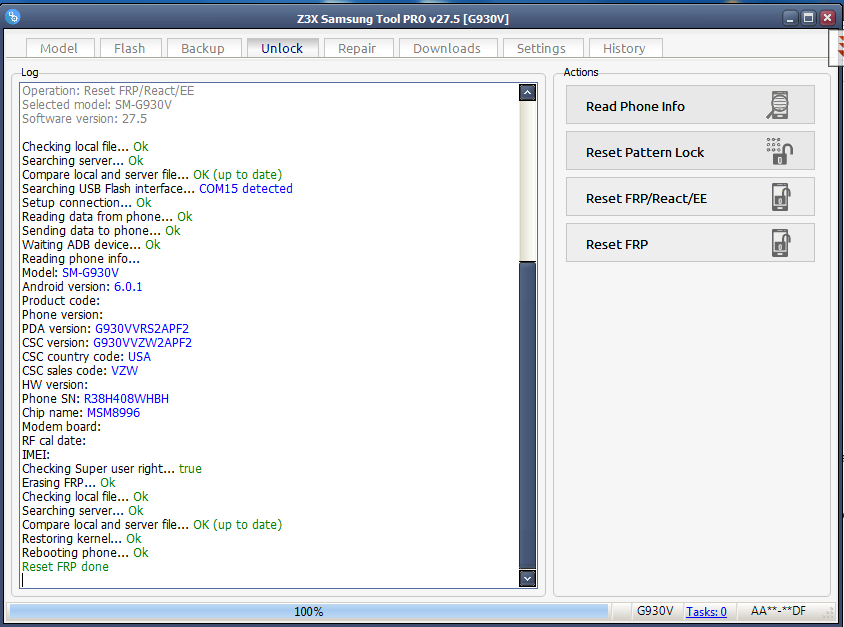This screenshot has width=844, height=627.
Task: Open the Tasks: 0 link
Action: click(x=706, y=611)
